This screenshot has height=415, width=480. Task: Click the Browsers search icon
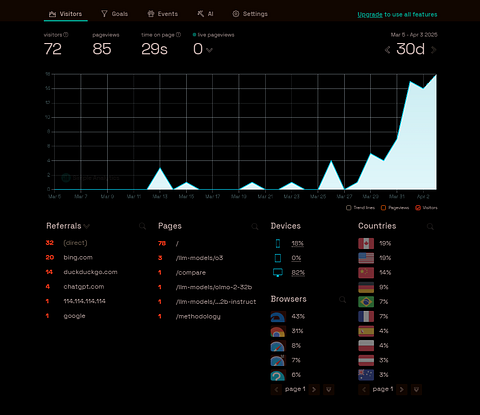(x=342, y=299)
